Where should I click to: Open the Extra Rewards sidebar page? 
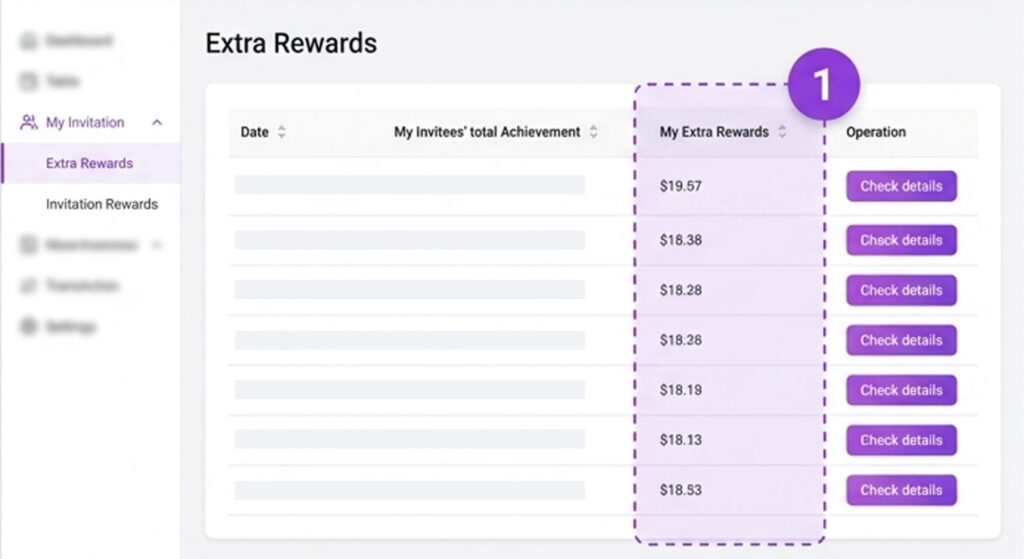tap(89, 164)
